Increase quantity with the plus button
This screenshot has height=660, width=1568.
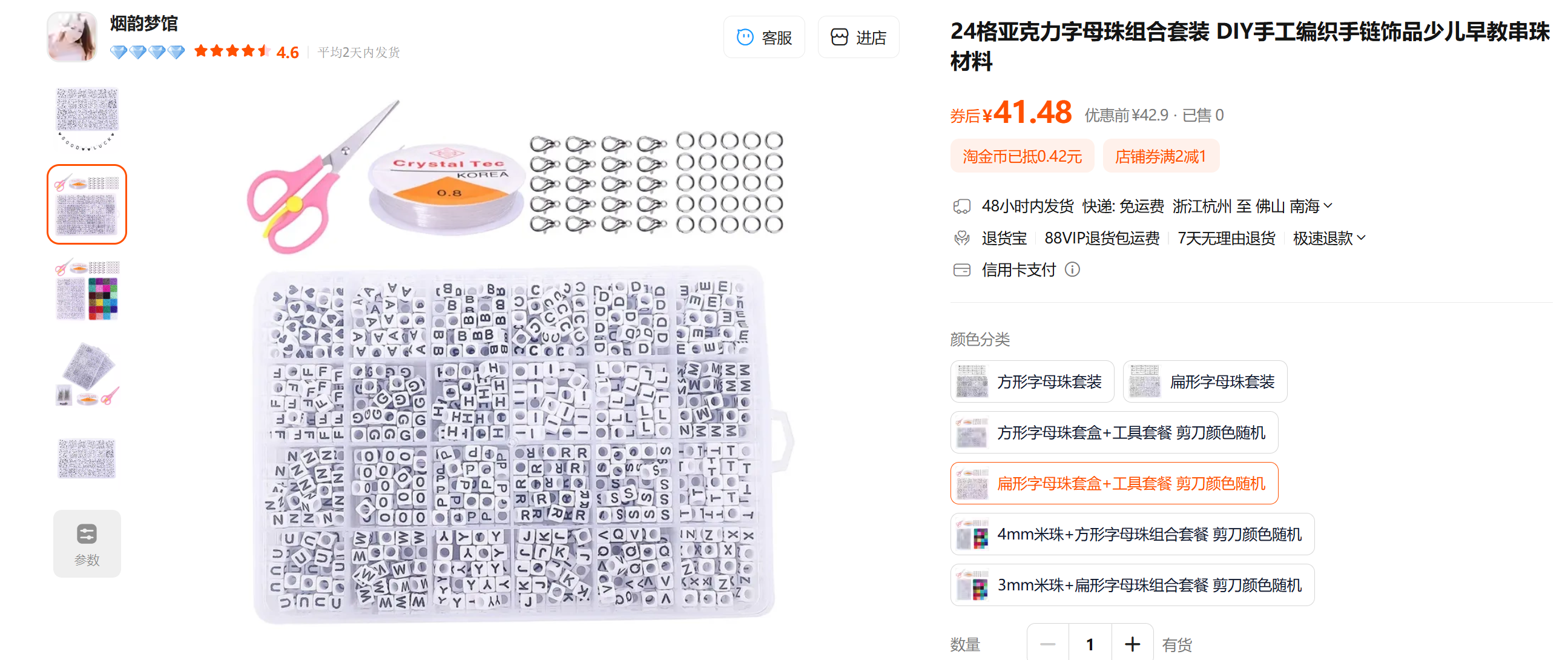tap(1132, 644)
